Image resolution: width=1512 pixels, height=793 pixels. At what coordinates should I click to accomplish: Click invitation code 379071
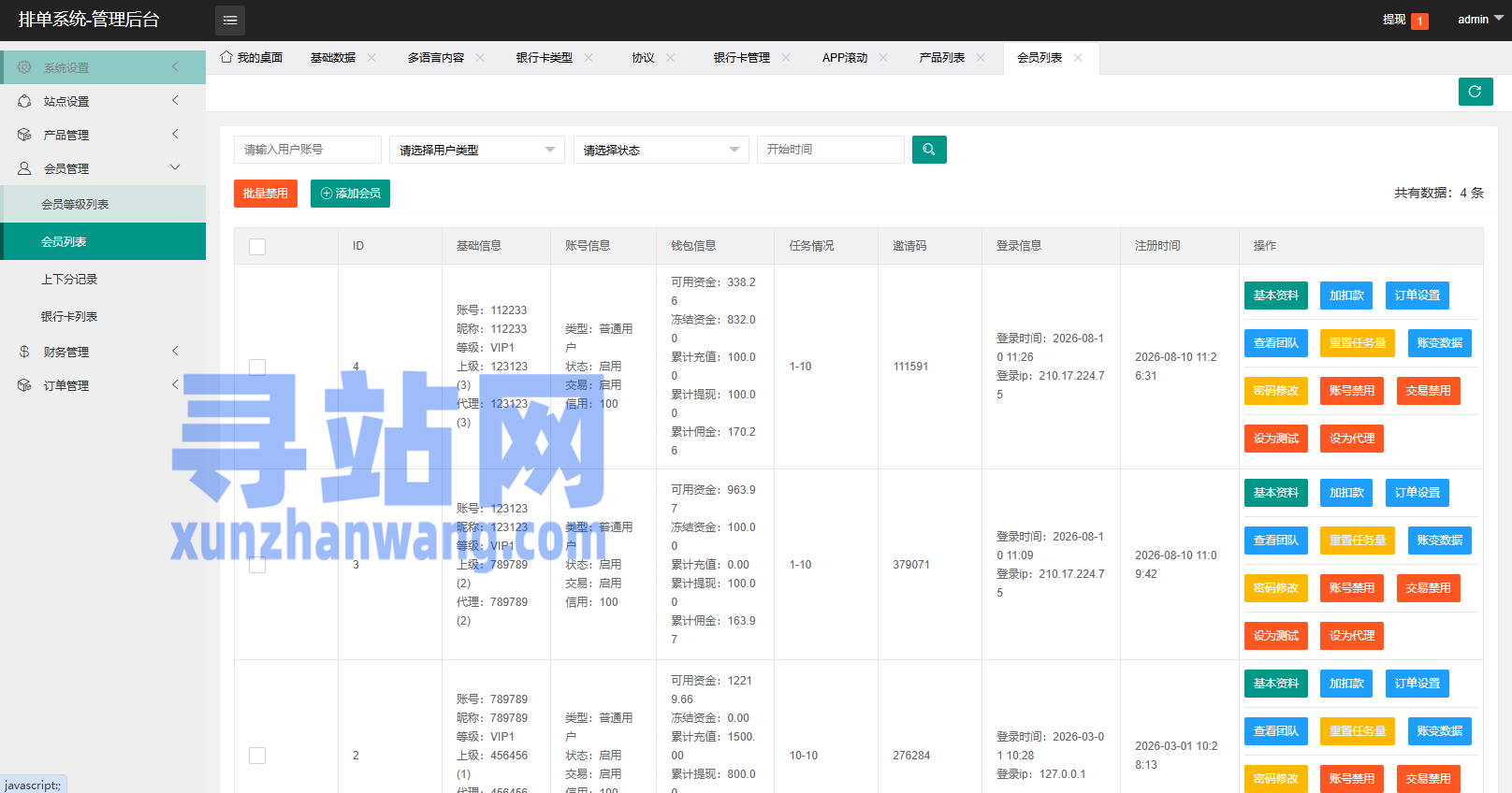(x=911, y=565)
